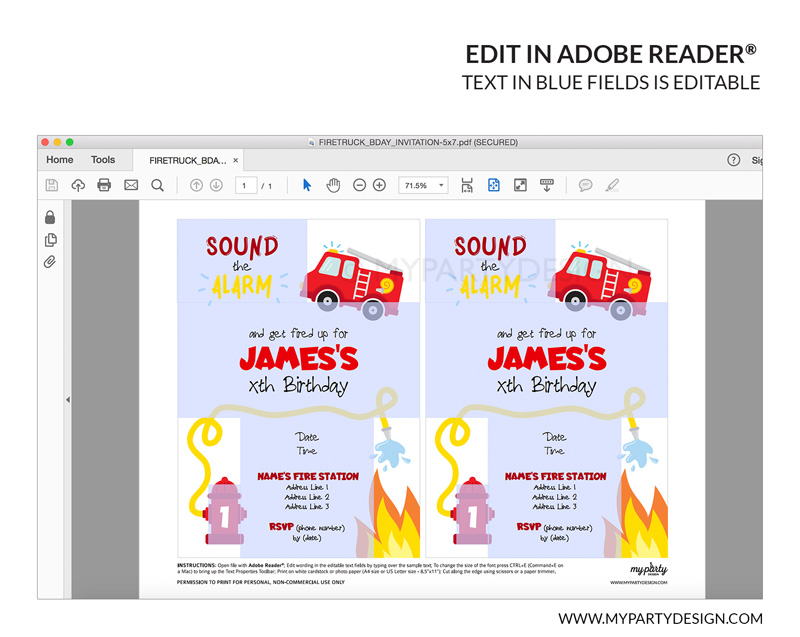
Task: Click the help question mark button
Action: tap(733, 160)
